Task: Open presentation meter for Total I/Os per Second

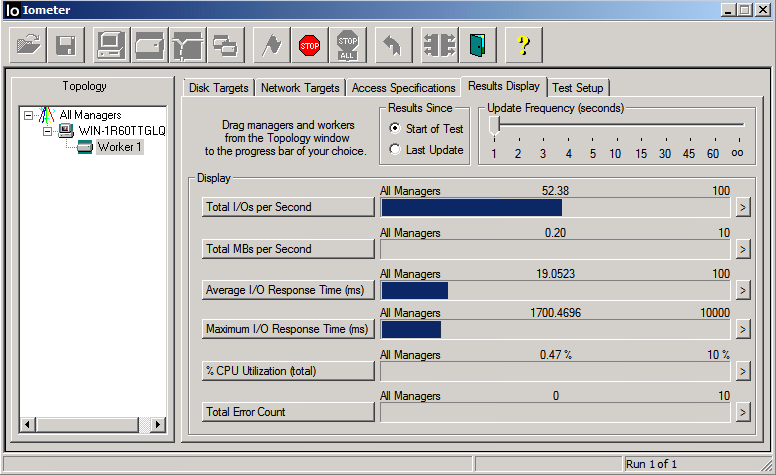Action: click(x=742, y=207)
